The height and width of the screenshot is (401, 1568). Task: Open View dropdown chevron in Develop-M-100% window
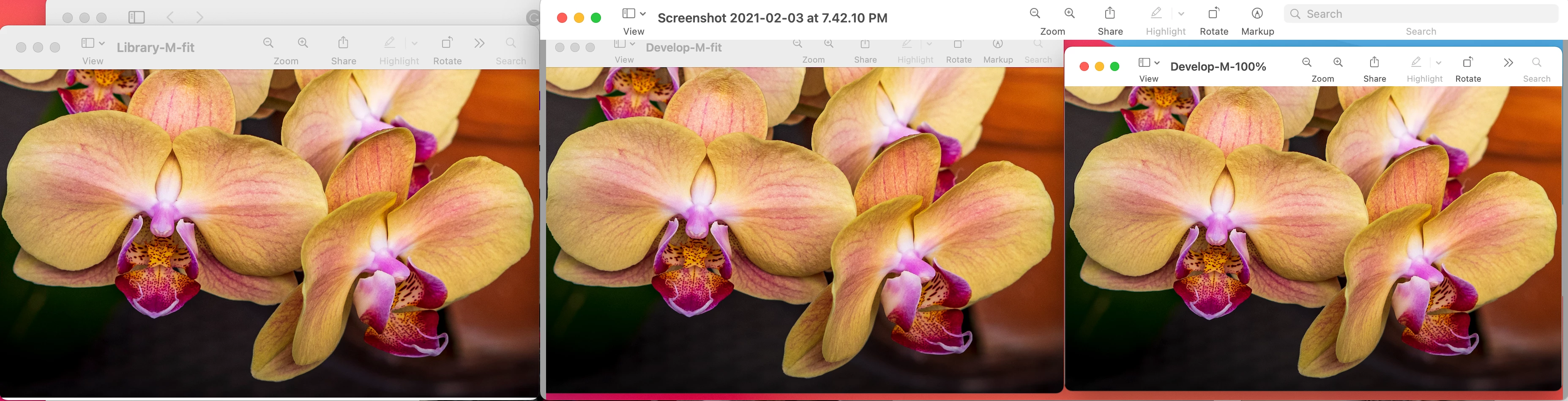tap(1156, 62)
